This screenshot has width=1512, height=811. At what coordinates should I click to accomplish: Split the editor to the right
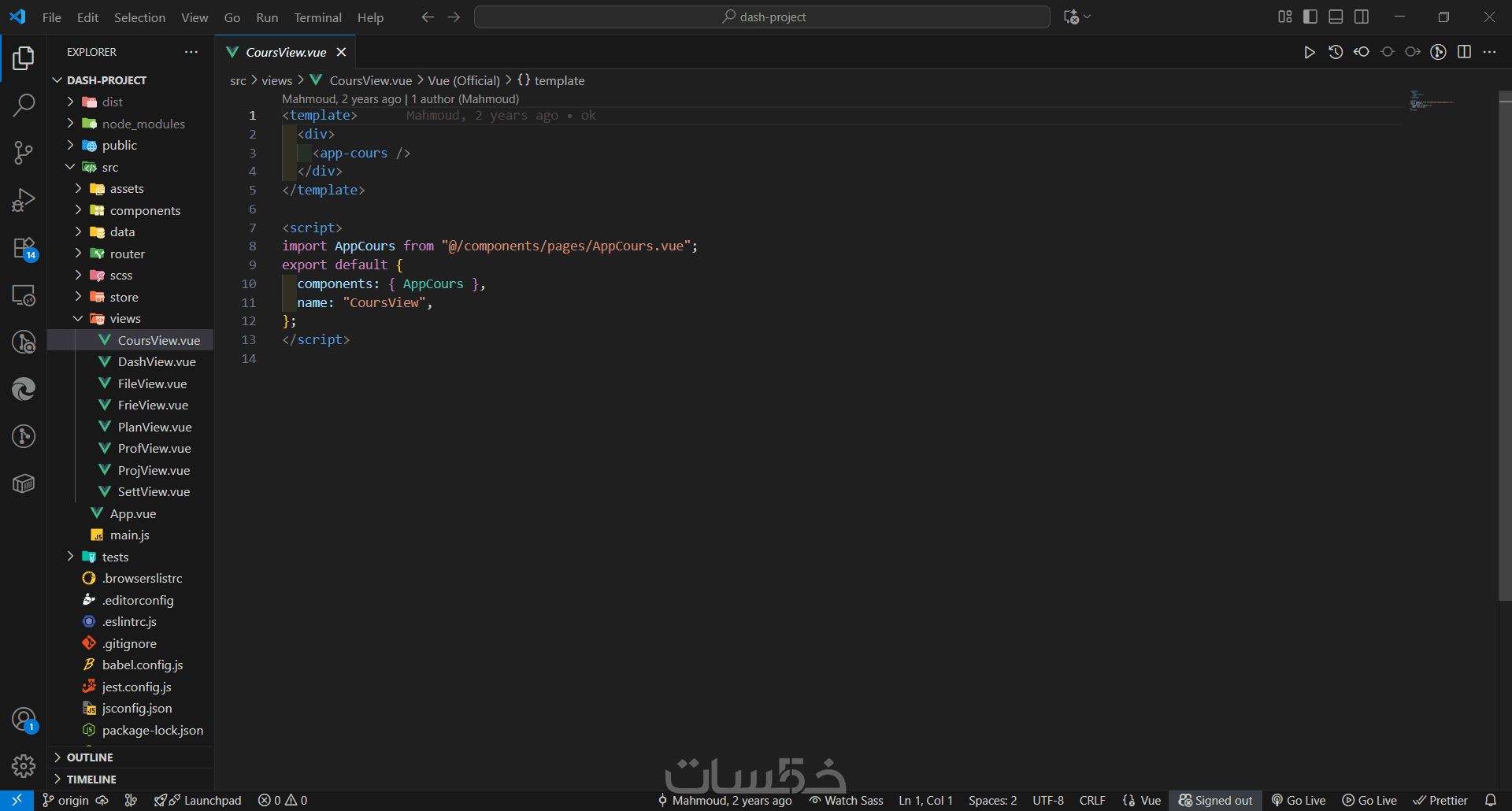pyautogui.click(x=1464, y=52)
